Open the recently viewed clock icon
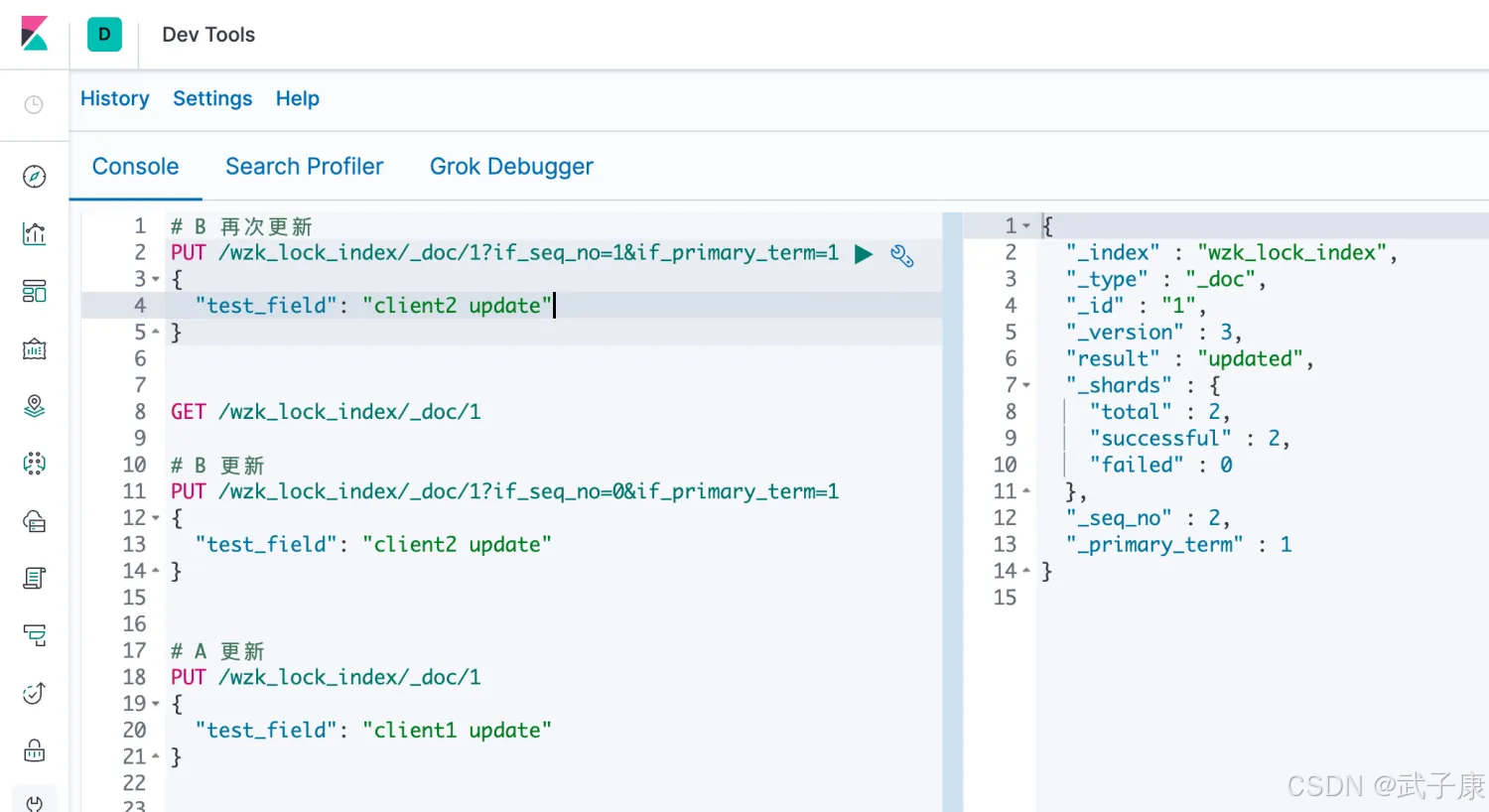Image resolution: width=1489 pixels, height=812 pixels. [x=34, y=105]
